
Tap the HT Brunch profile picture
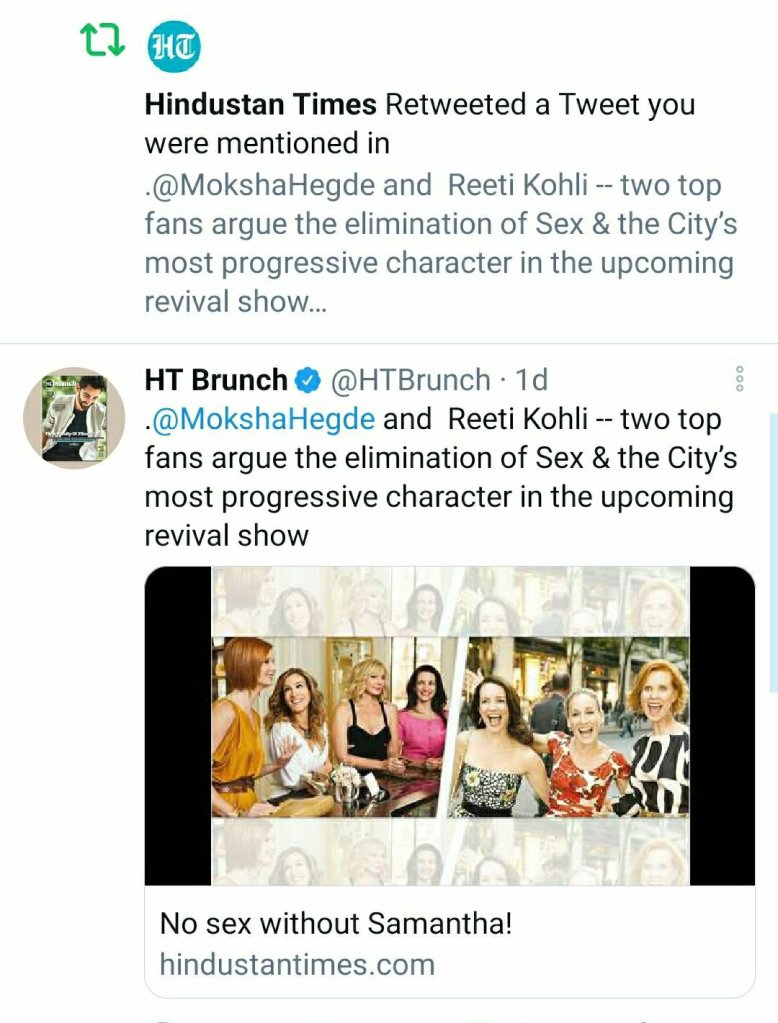pyautogui.click(x=74, y=417)
